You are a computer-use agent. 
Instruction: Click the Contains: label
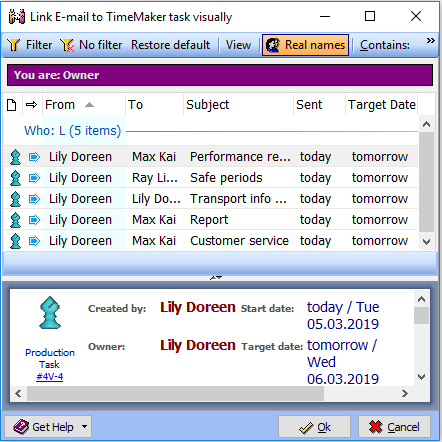[x=385, y=45]
